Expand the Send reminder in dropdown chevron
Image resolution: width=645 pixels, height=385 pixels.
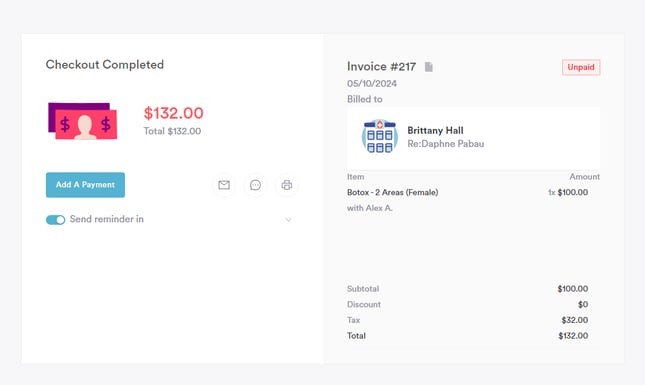click(288, 220)
